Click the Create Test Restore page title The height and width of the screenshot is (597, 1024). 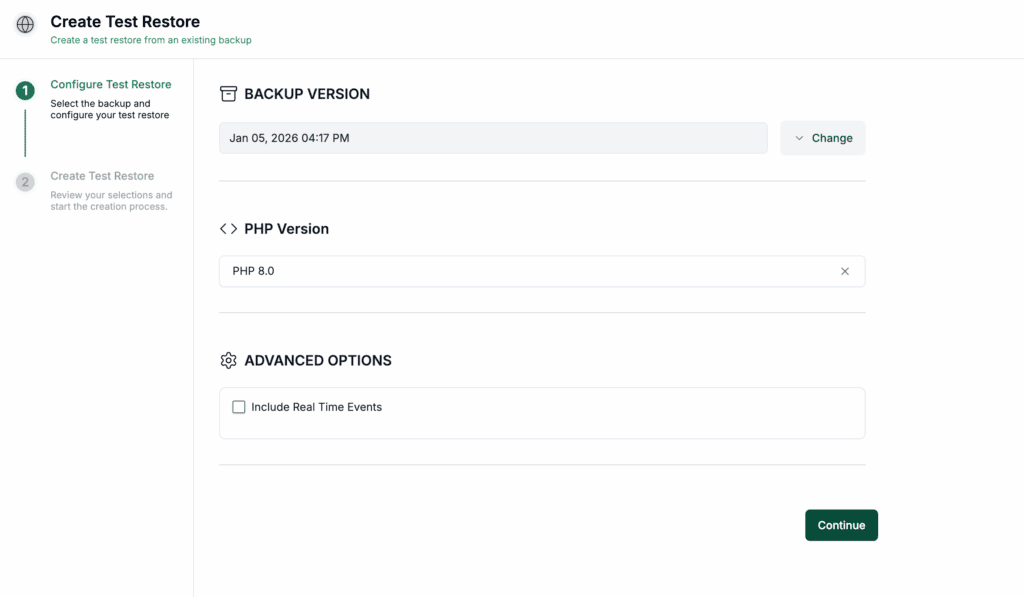point(125,22)
